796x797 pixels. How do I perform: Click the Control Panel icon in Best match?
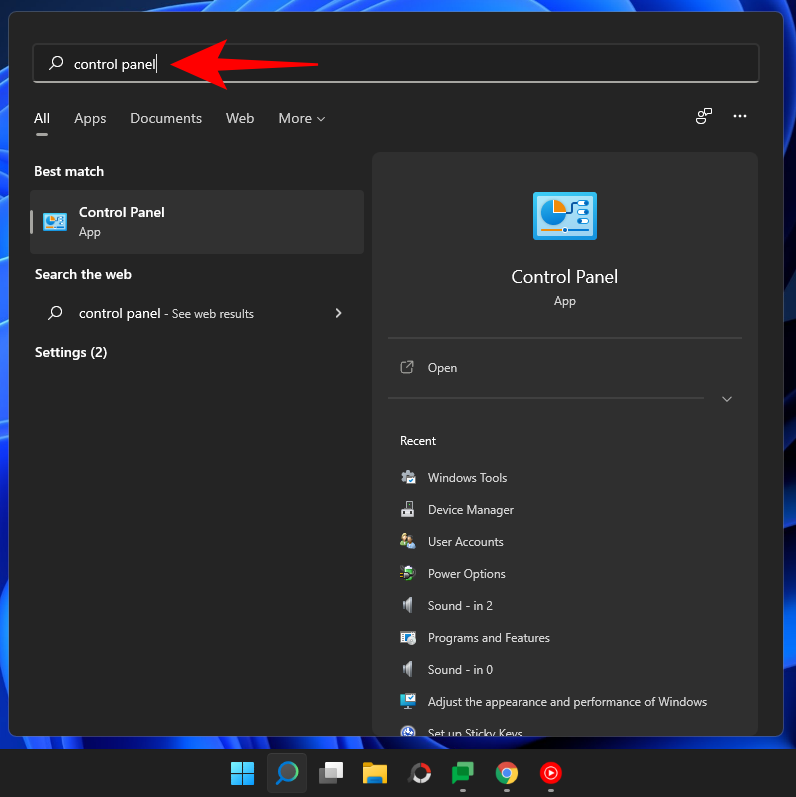point(55,222)
